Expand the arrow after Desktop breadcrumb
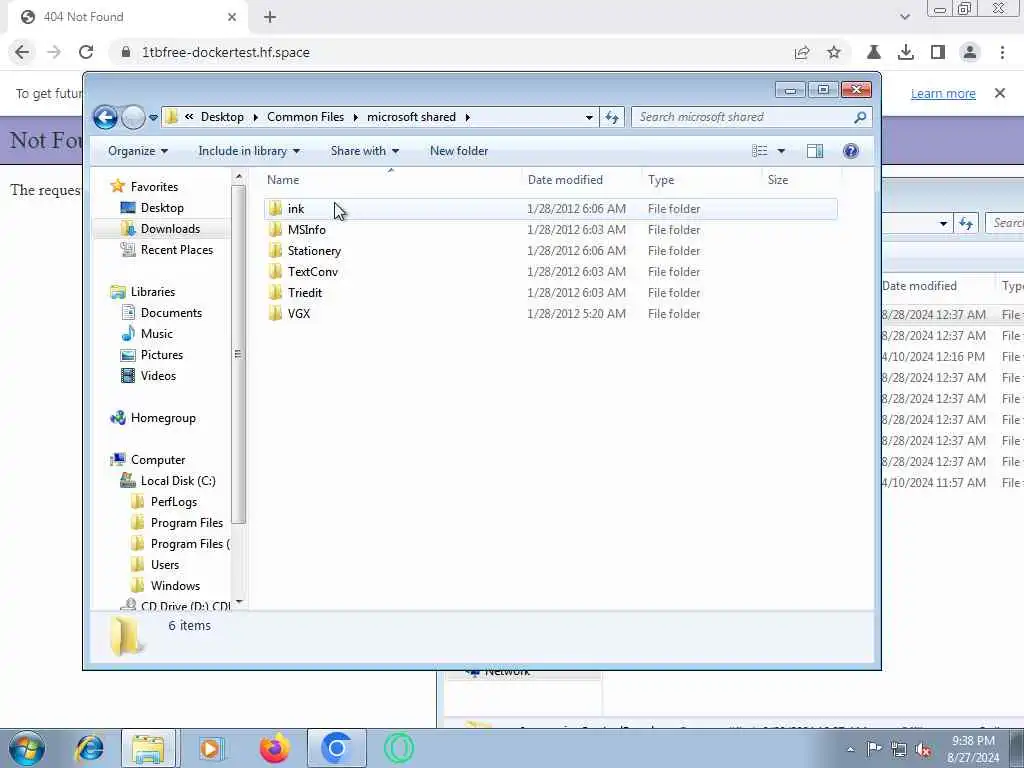The height and width of the screenshot is (768, 1024). point(255,118)
